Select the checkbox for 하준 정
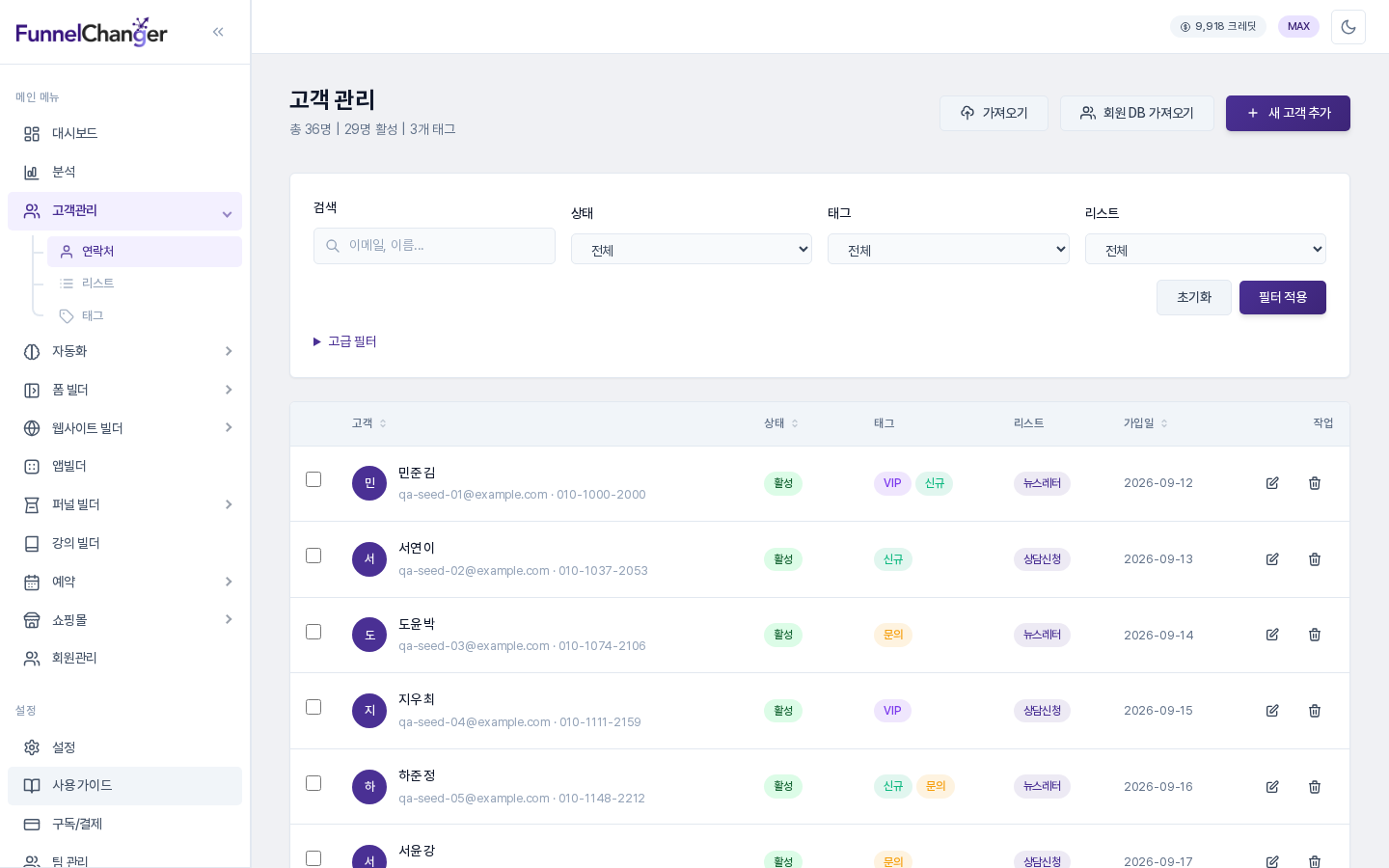Viewport: 1389px width, 868px height. [x=313, y=783]
